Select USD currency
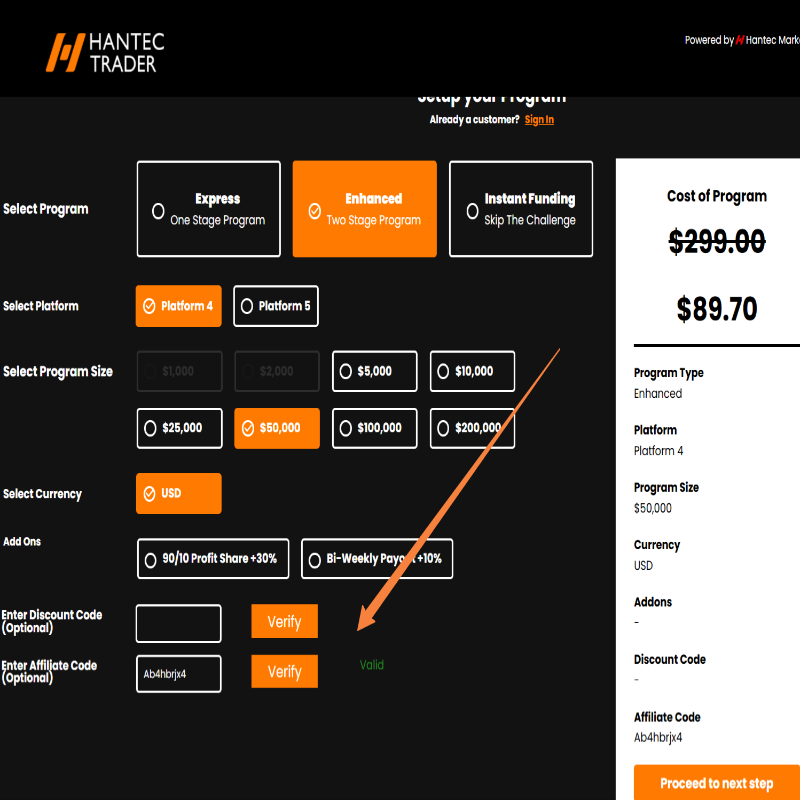The image size is (800, 800). [x=179, y=493]
